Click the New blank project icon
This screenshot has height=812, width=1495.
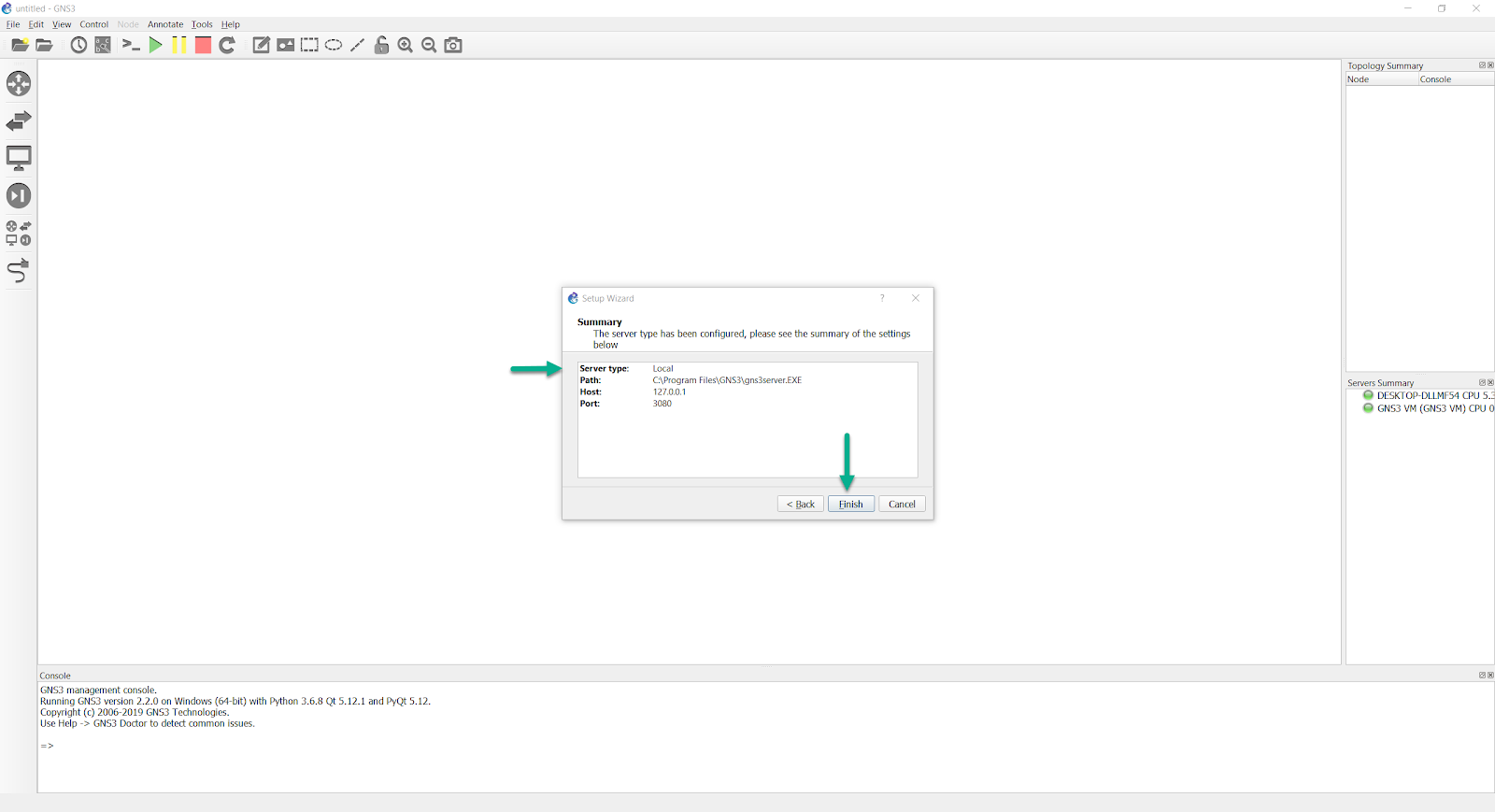[20, 45]
